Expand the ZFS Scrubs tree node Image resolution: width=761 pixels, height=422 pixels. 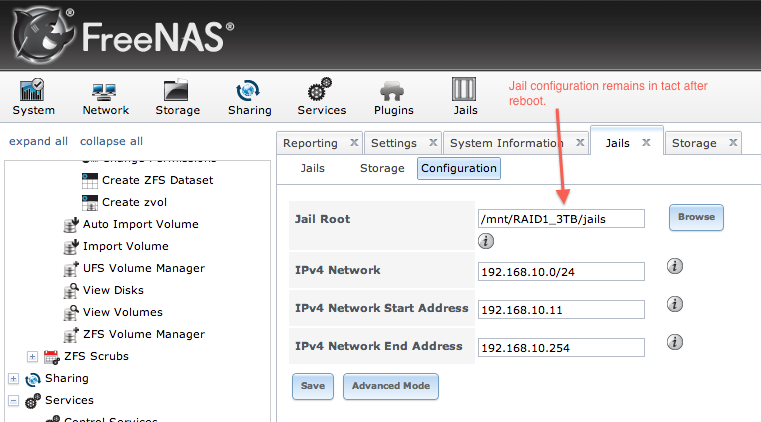pyautogui.click(x=32, y=357)
